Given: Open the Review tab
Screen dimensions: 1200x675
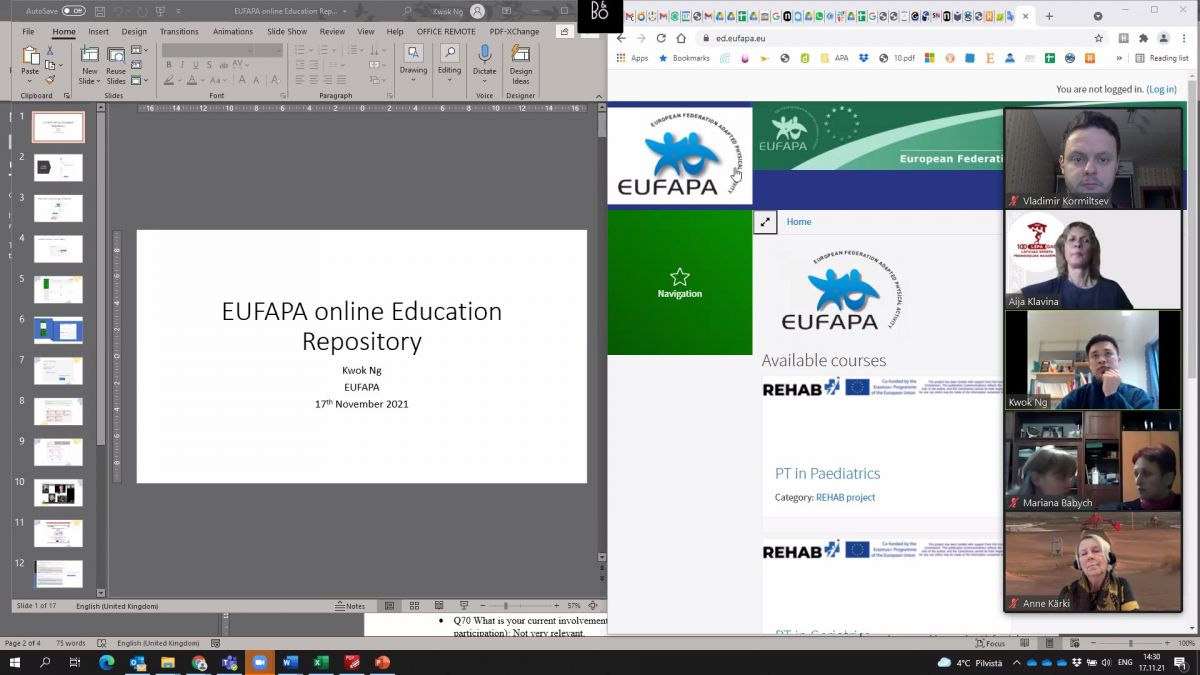Looking at the screenshot, I should click(332, 31).
